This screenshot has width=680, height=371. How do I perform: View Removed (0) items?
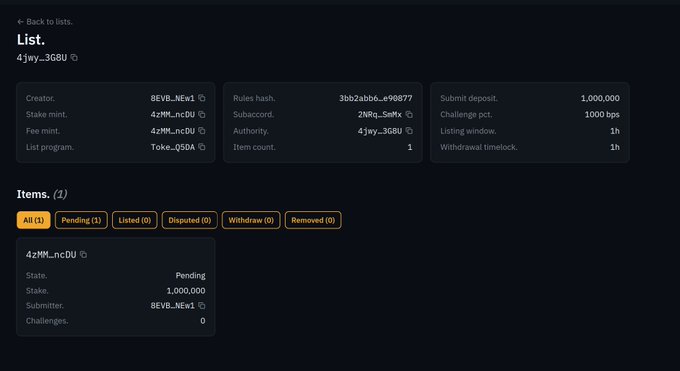(313, 220)
